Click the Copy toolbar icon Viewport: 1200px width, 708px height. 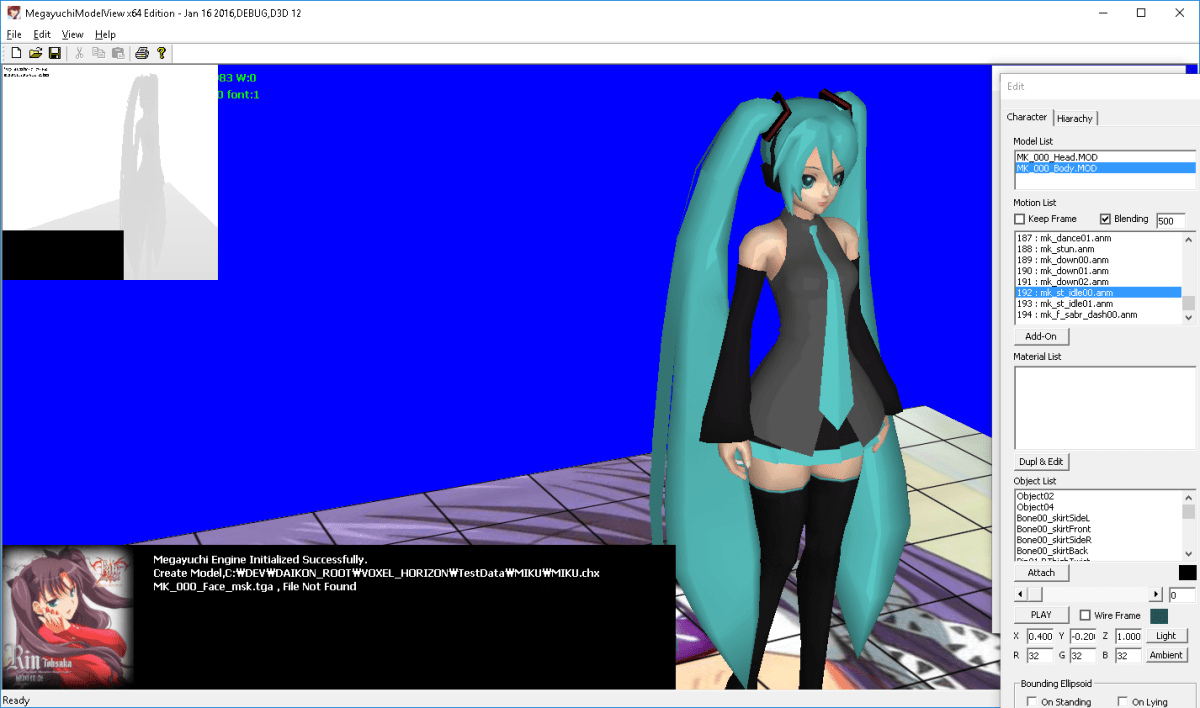[x=98, y=53]
